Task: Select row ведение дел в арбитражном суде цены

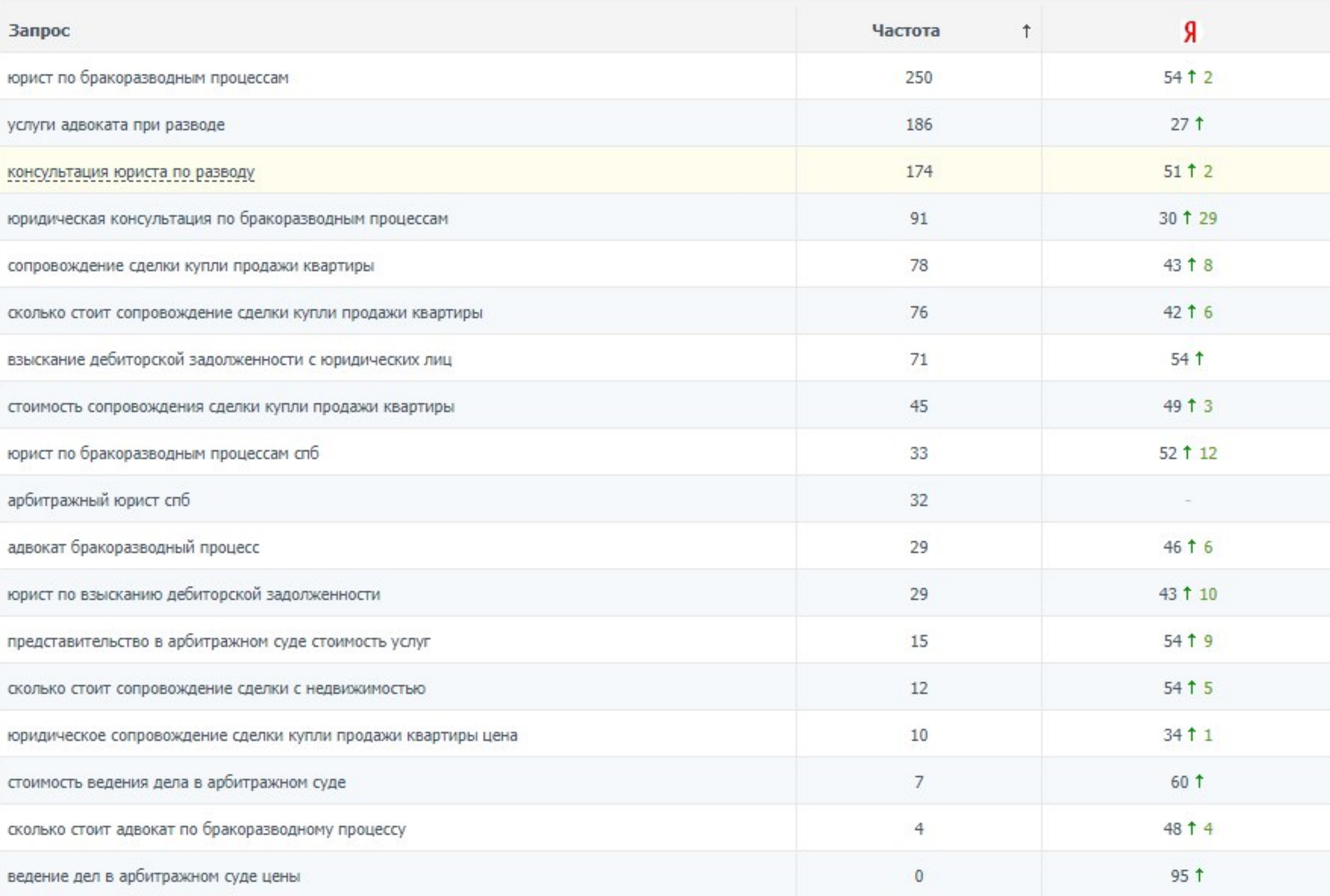Action: click(x=665, y=875)
